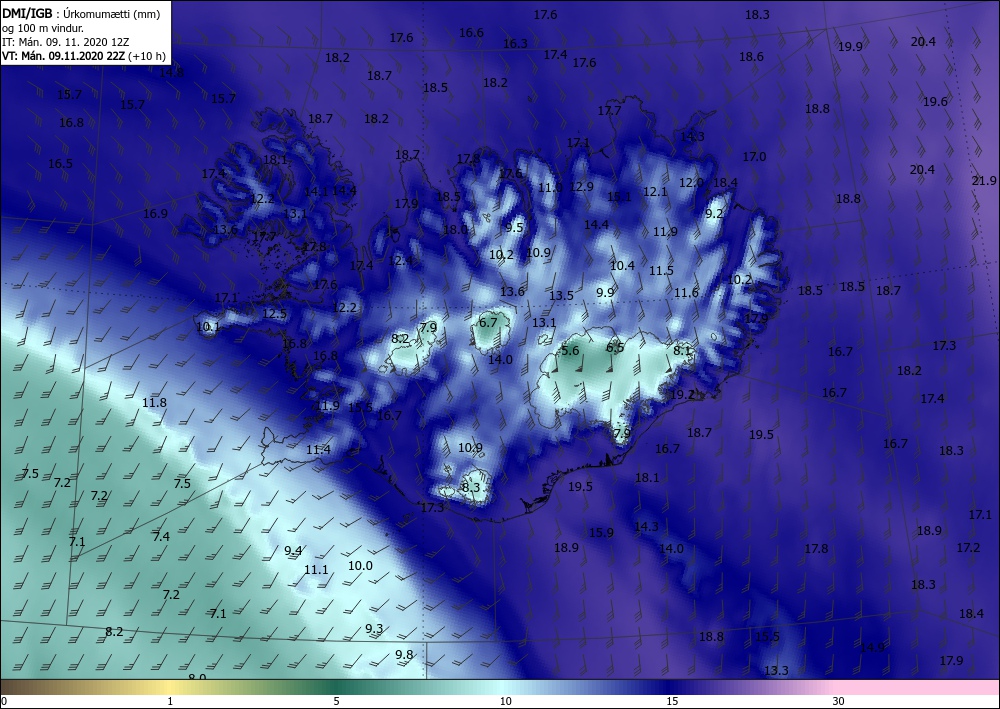1000x709 pixels.
Task: Click the 10.0 value on the map
Action: (360, 566)
